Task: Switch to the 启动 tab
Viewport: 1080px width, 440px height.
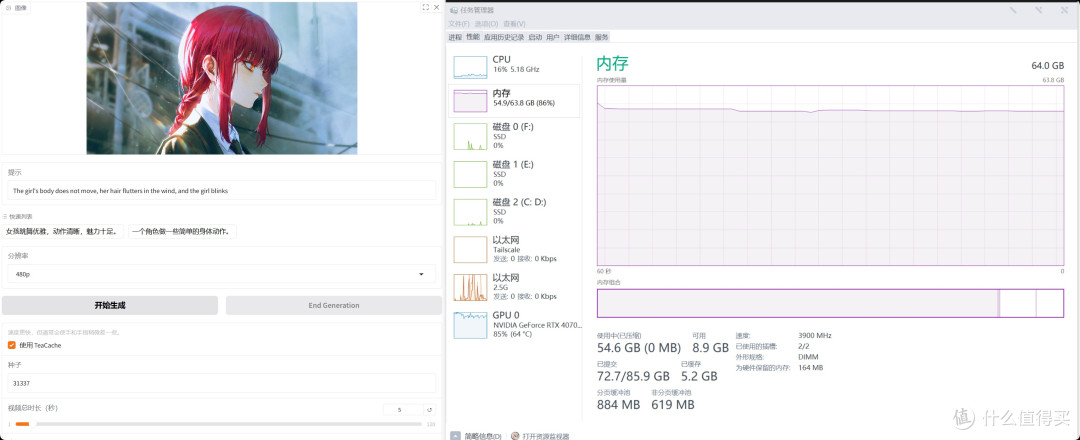Action: pyautogui.click(x=535, y=37)
